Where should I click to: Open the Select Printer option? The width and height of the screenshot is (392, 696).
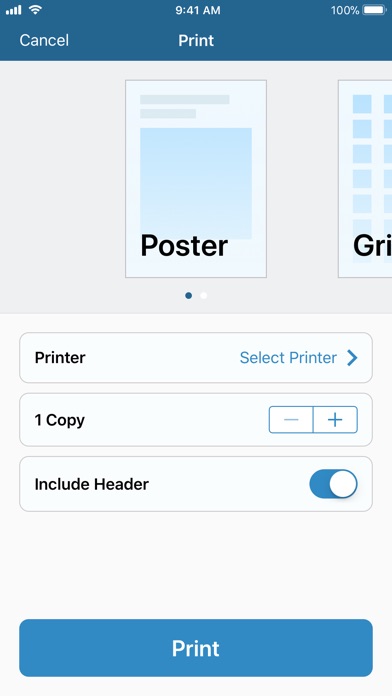[x=288, y=358]
